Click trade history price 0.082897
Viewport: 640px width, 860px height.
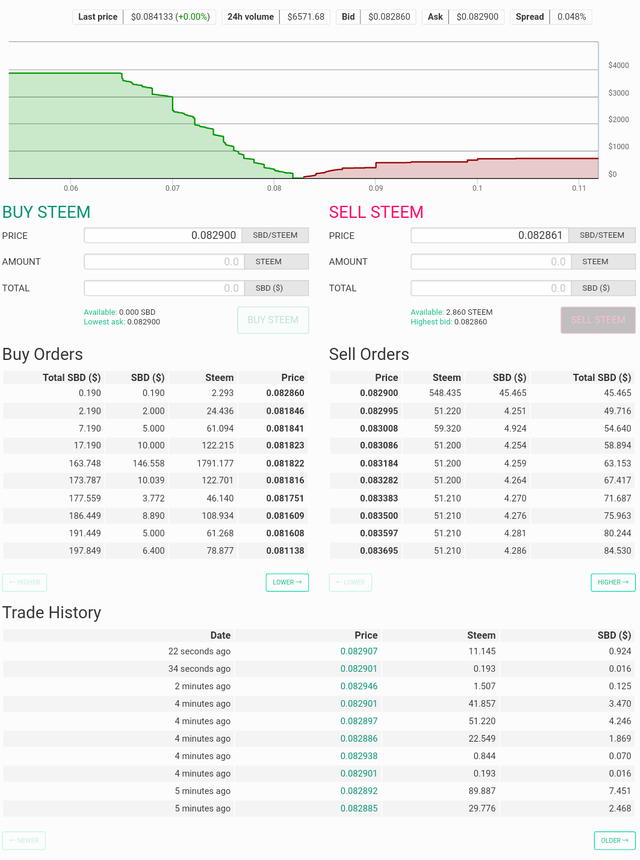tap(359, 721)
